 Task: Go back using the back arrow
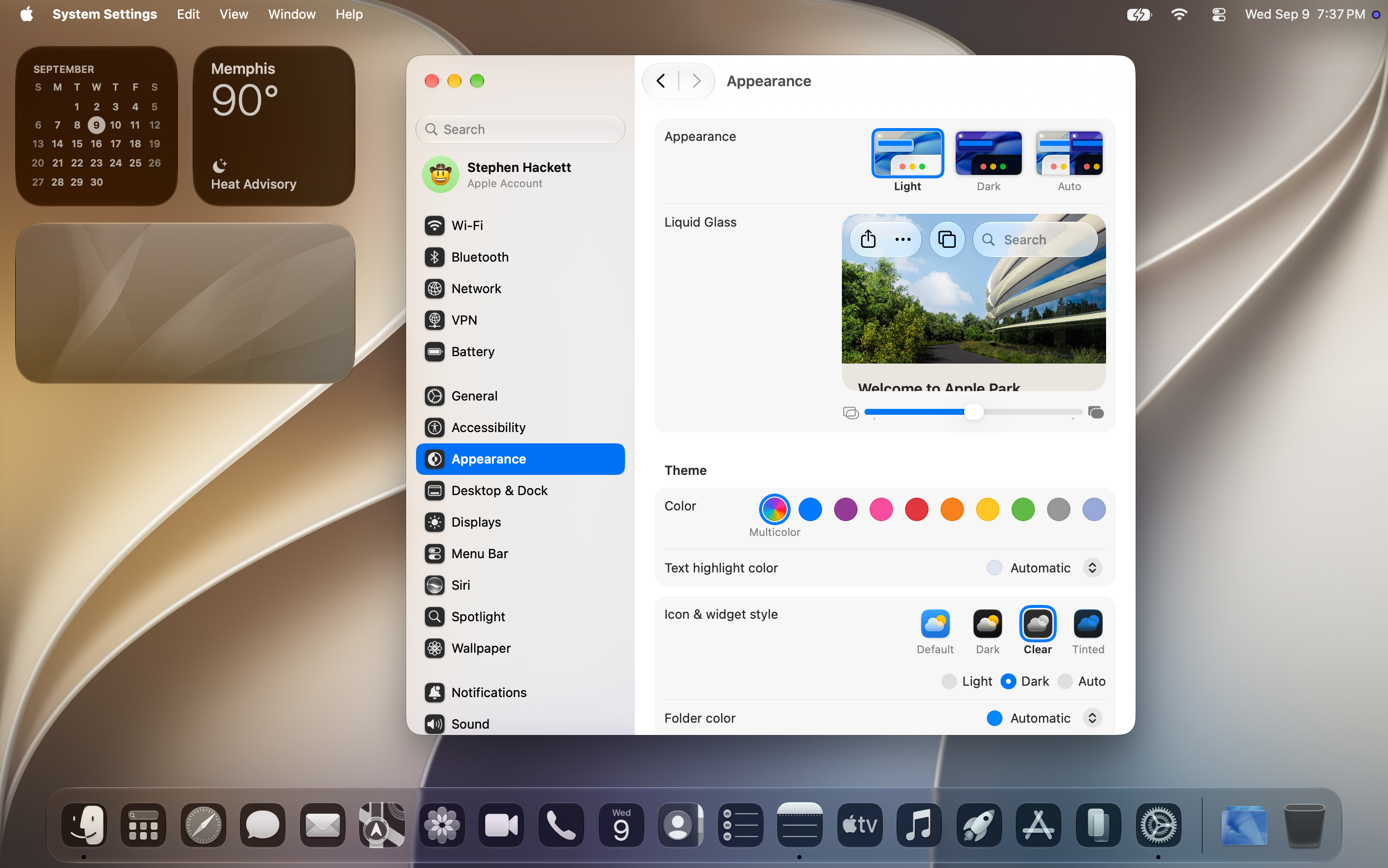(x=660, y=81)
